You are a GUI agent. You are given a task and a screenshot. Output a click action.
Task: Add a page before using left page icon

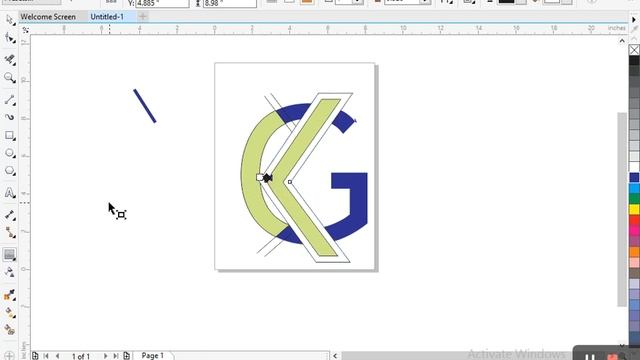pyautogui.click(x=35, y=356)
